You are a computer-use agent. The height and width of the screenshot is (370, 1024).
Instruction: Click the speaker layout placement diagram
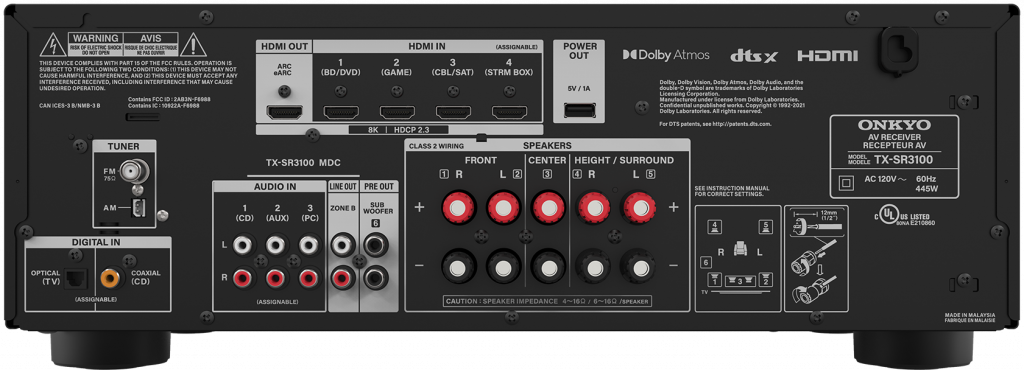(x=738, y=258)
